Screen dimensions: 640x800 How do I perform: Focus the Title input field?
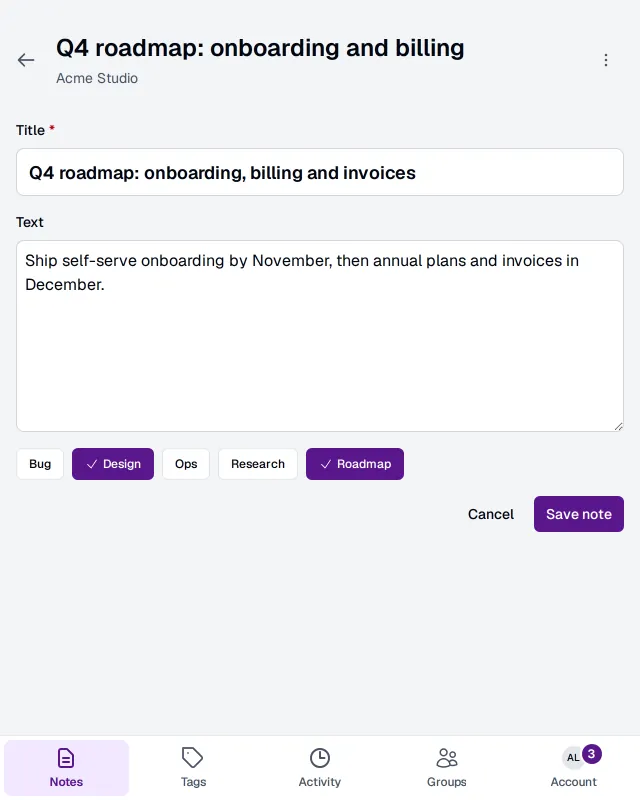(320, 172)
